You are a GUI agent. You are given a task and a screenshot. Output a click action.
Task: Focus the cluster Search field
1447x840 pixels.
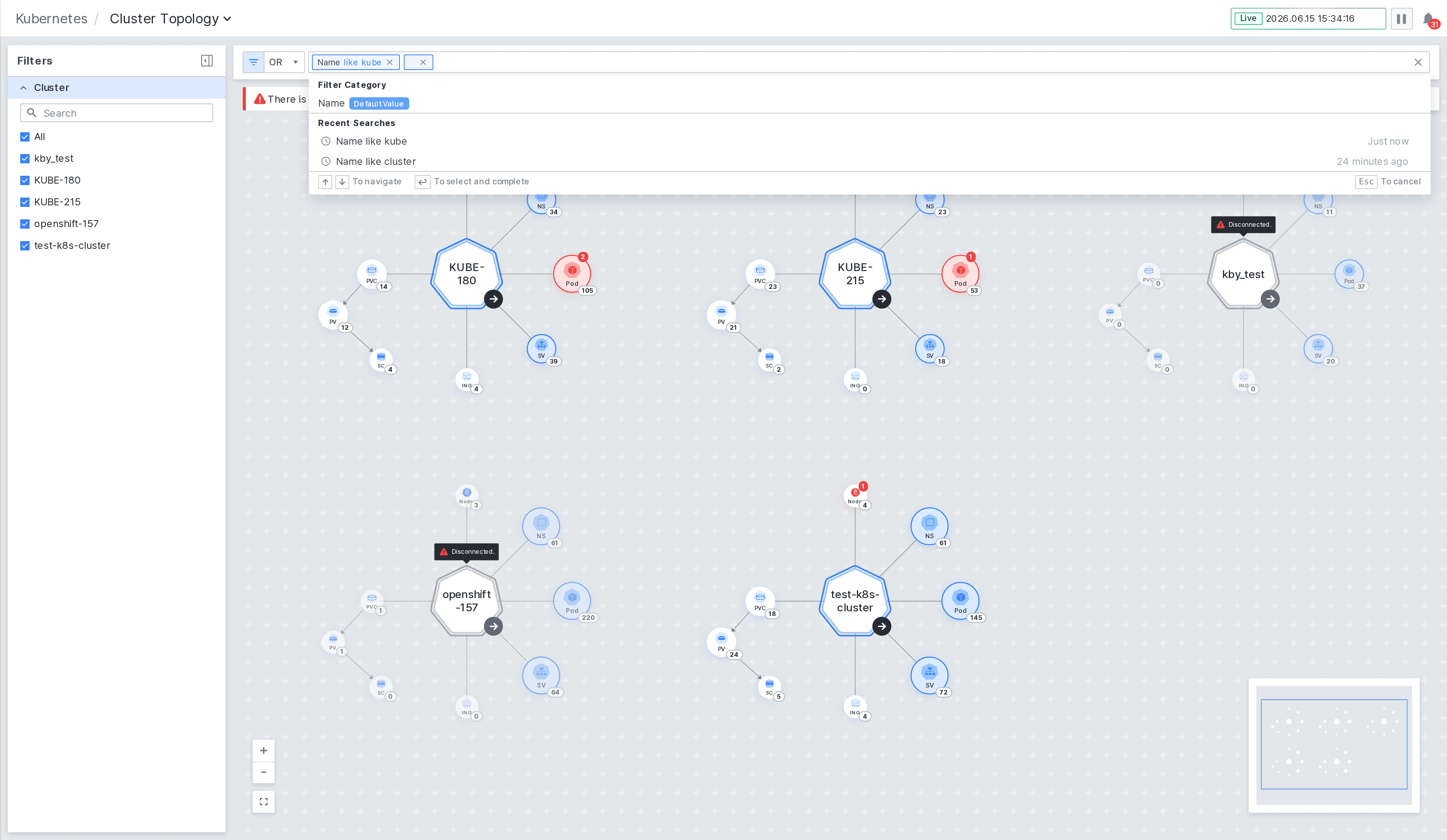pyautogui.click(x=117, y=113)
